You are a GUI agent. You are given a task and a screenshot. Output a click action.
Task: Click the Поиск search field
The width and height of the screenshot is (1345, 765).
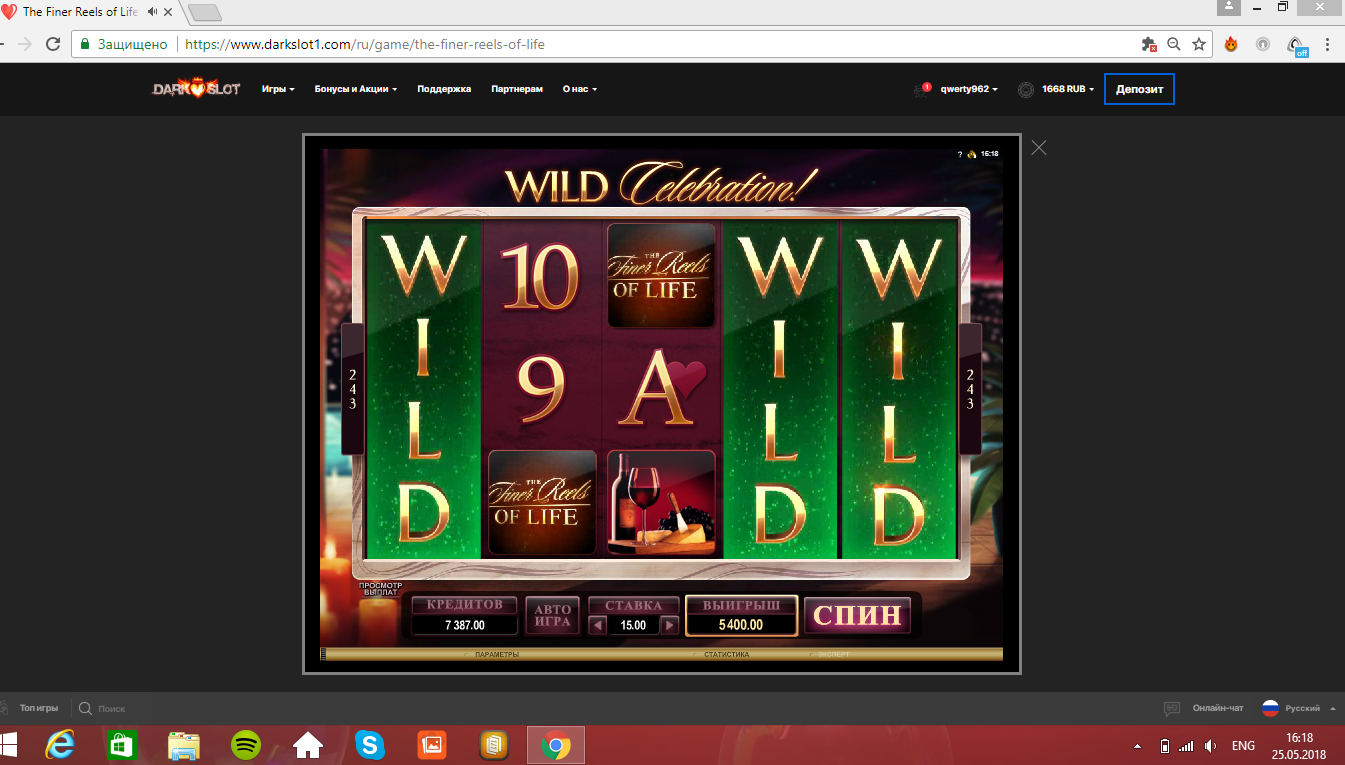[x=112, y=708]
